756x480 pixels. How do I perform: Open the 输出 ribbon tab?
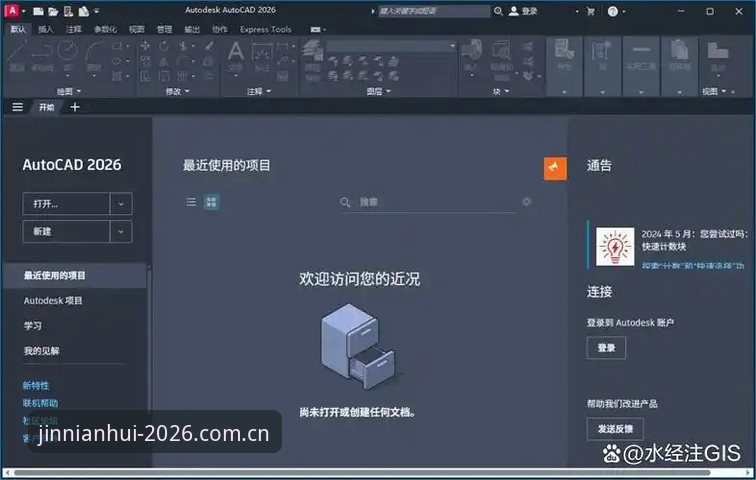192,29
